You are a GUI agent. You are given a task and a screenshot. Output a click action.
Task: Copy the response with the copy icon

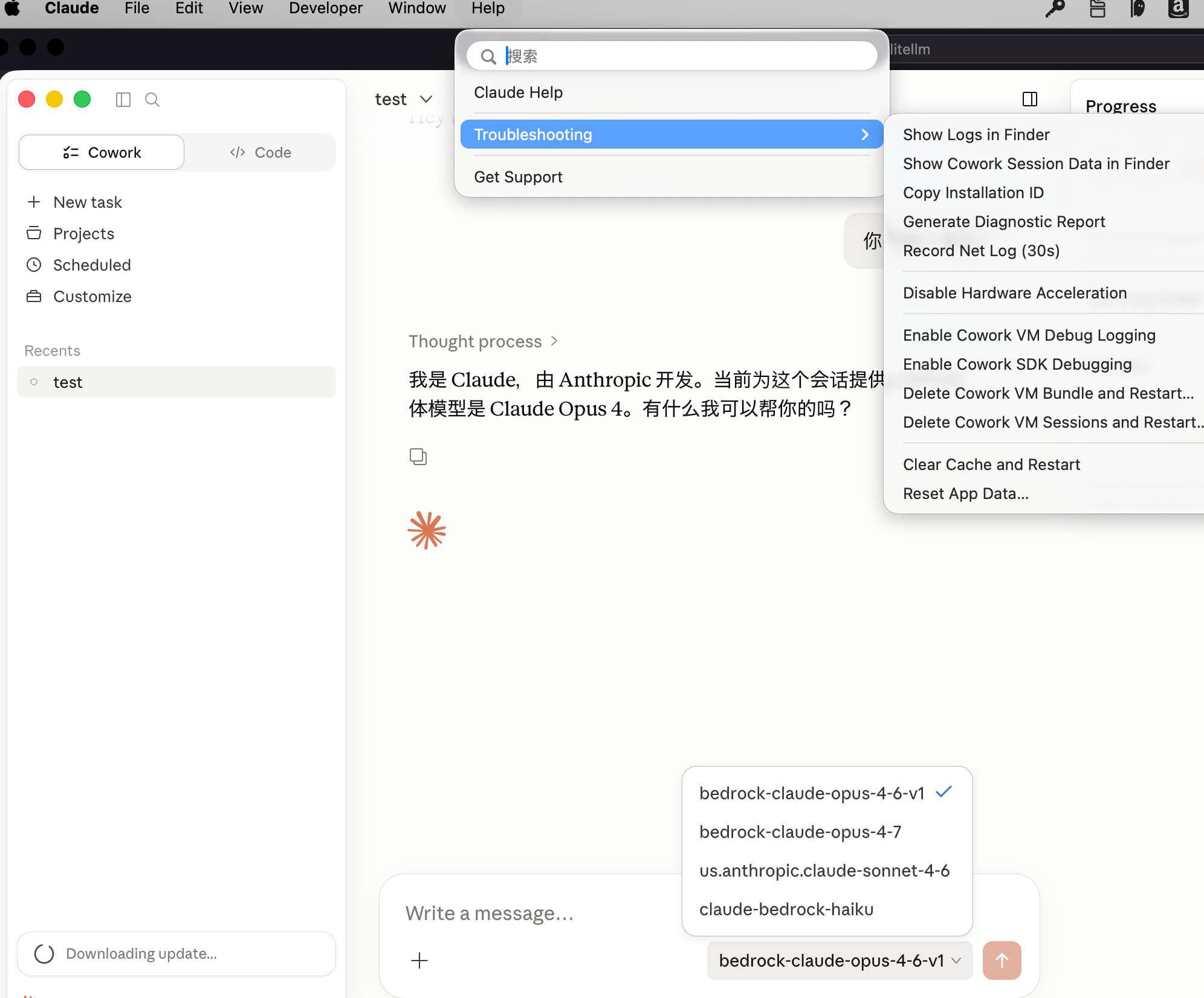click(x=418, y=457)
